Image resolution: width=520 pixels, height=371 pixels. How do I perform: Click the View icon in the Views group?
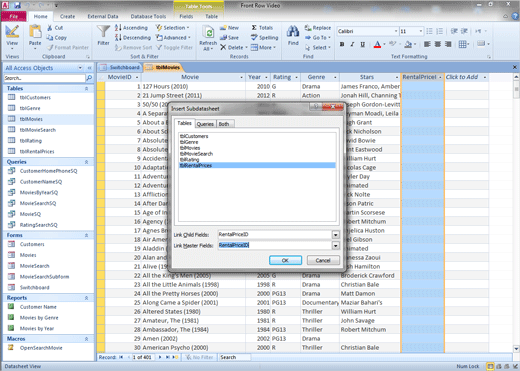12,31
